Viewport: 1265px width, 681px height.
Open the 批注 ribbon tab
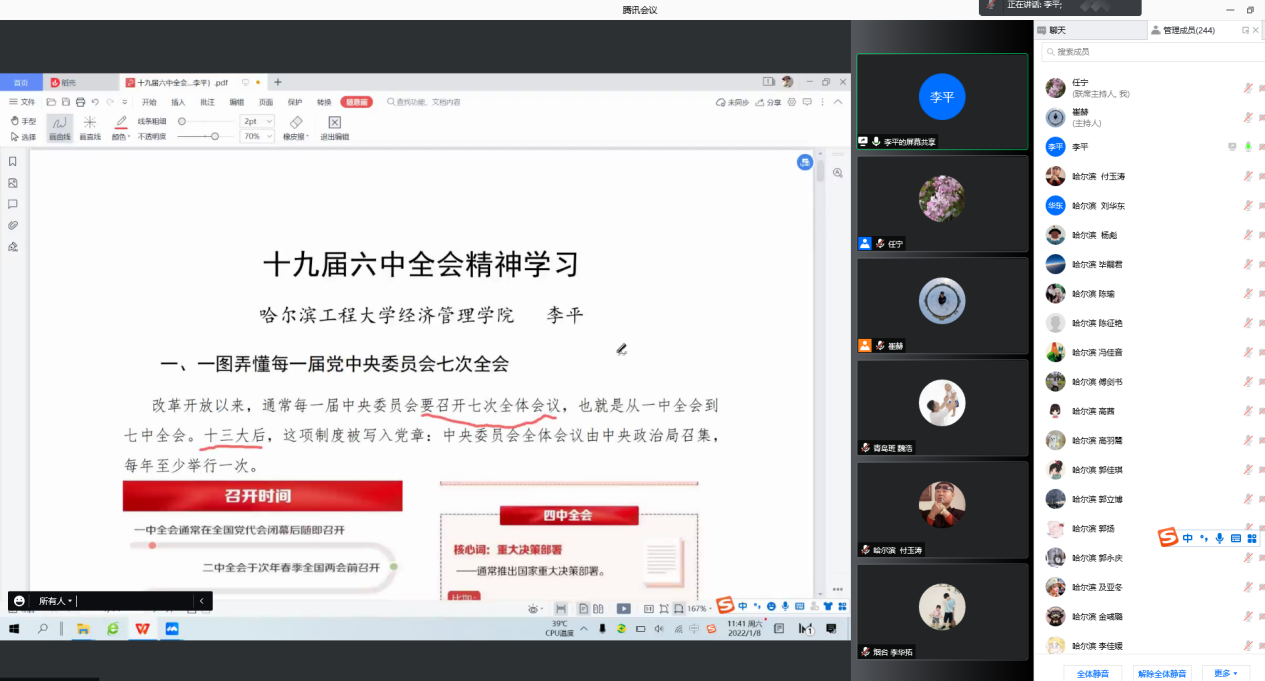click(207, 102)
